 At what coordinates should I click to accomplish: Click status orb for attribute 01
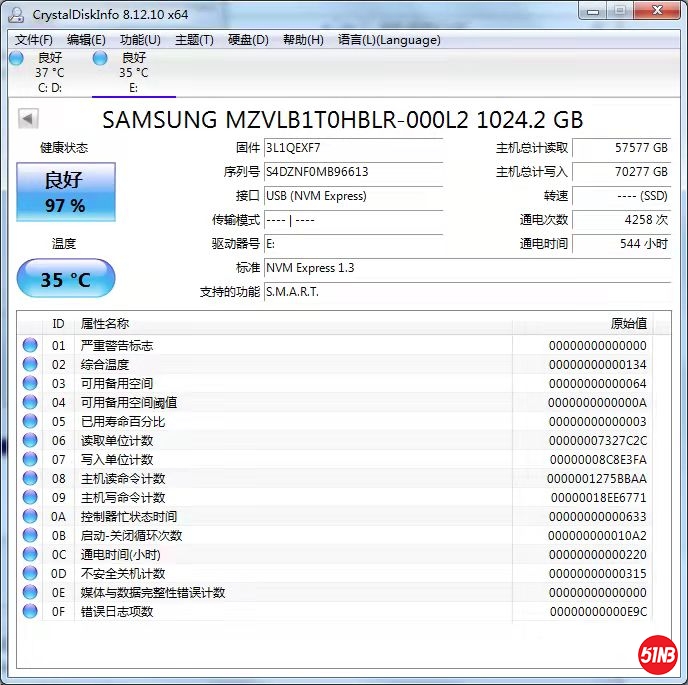pyautogui.click(x=30, y=345)
